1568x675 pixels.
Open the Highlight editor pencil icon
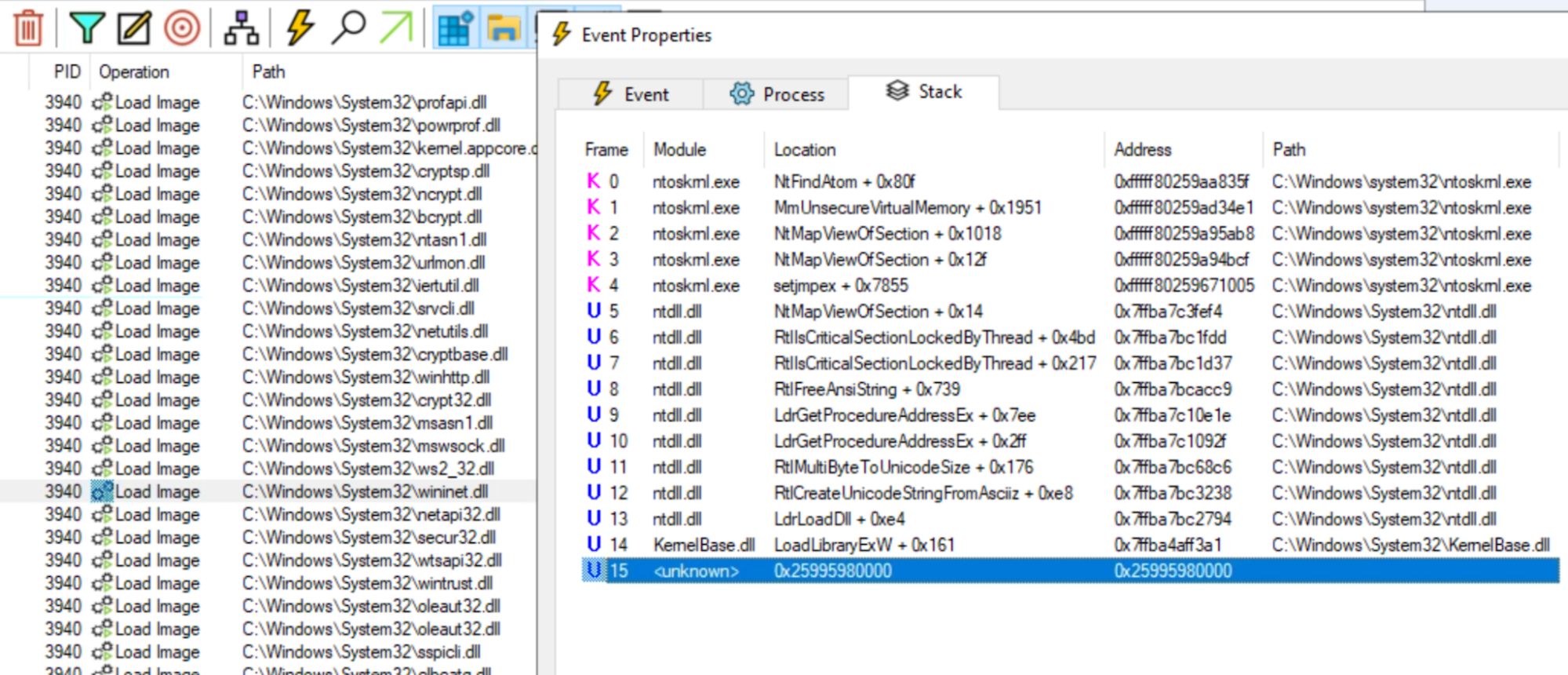133,28
